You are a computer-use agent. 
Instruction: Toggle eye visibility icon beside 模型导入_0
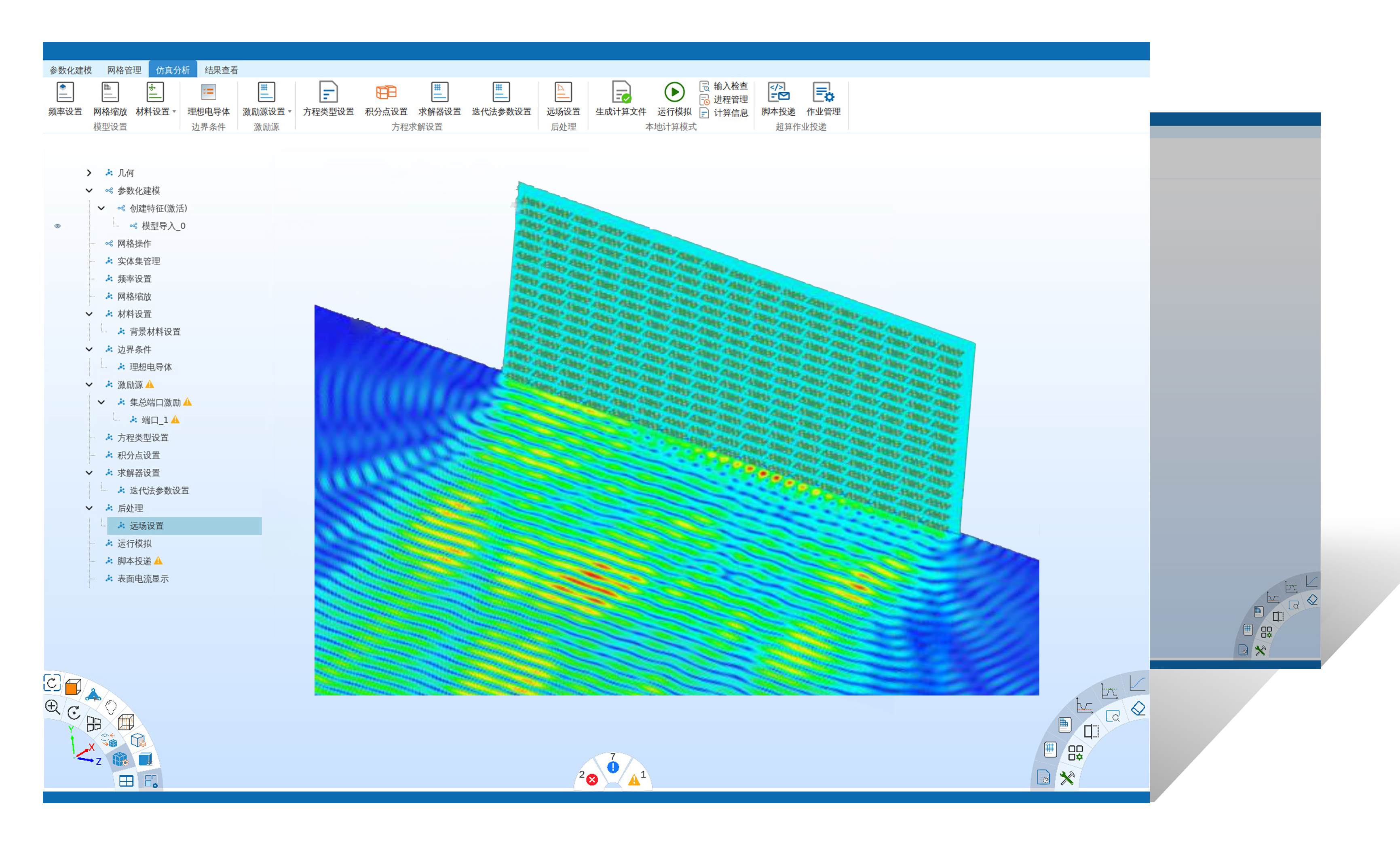pyautogui.click(x=57, y=226)
